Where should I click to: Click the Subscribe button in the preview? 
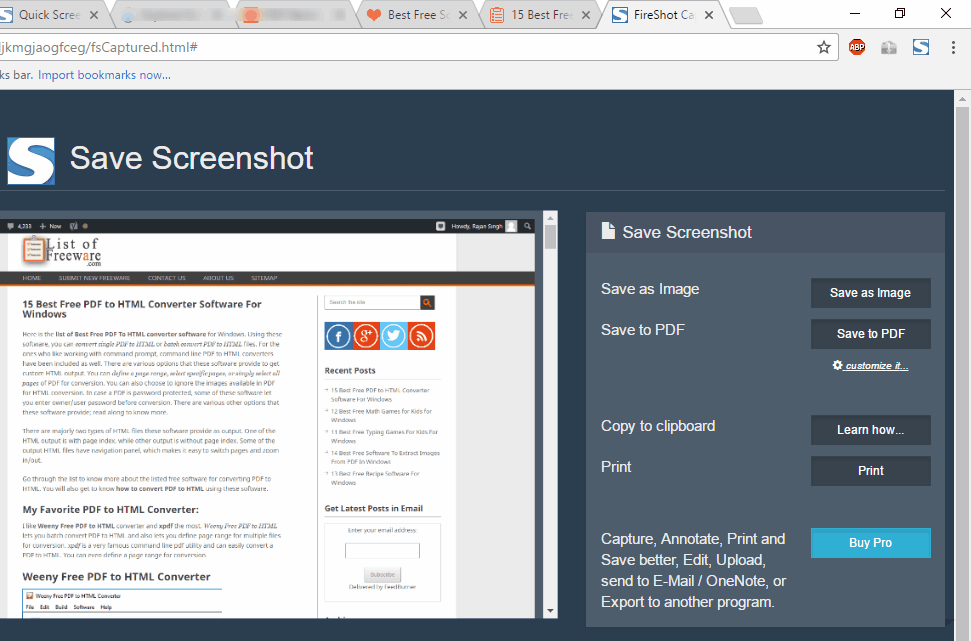tap(382, 574)
